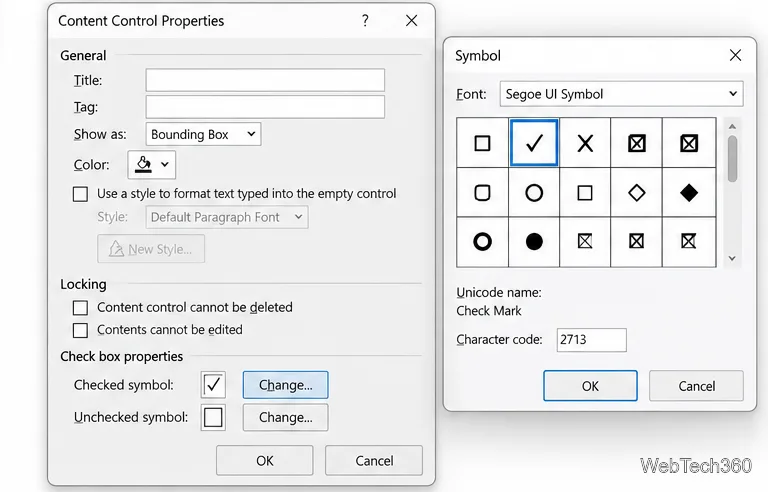The height and width of the screenshot is (492, 768).
Task: Click Change for Checked symbol
Action: point(286,385)
